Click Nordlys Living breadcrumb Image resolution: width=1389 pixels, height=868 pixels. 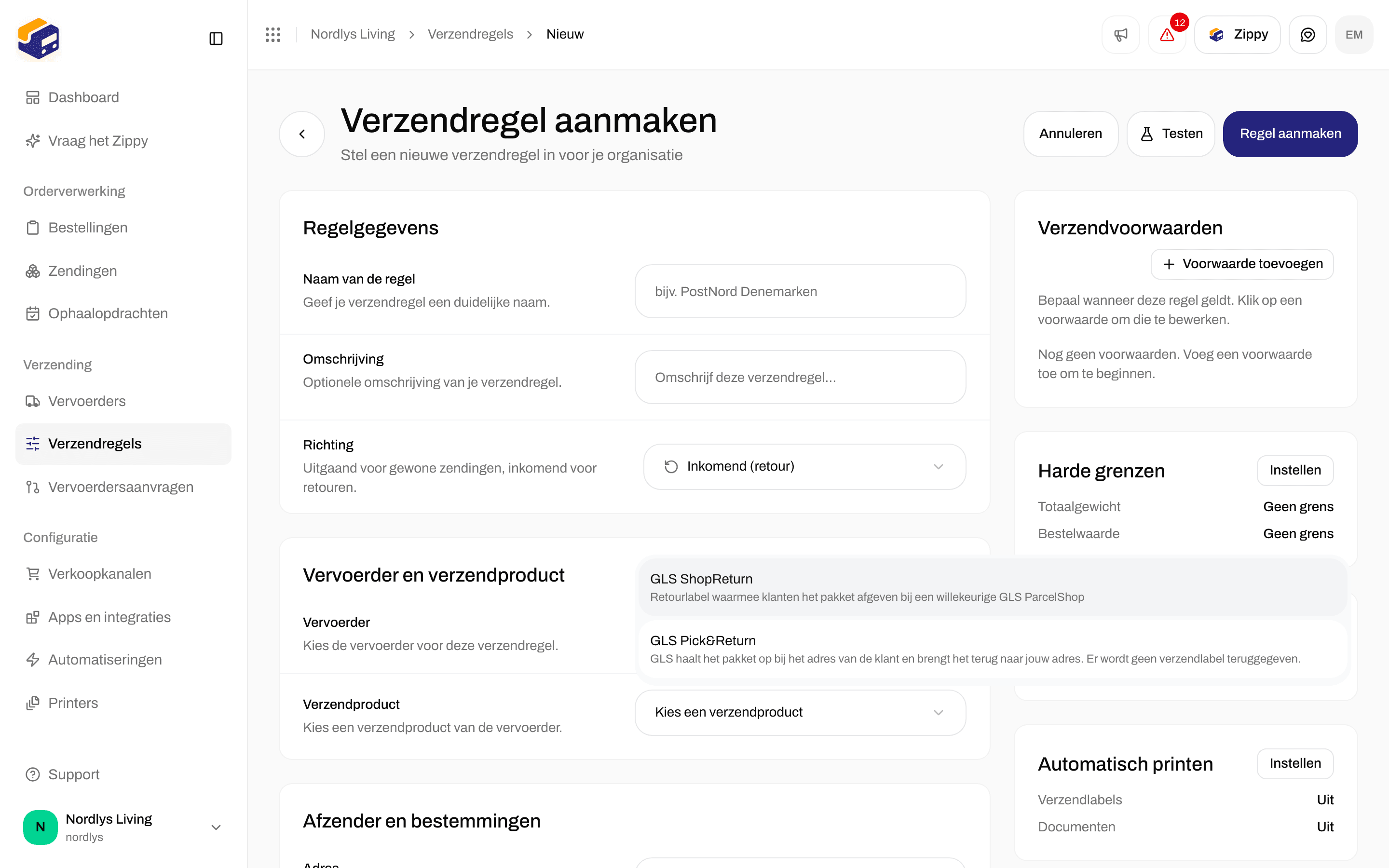point(353,34)
